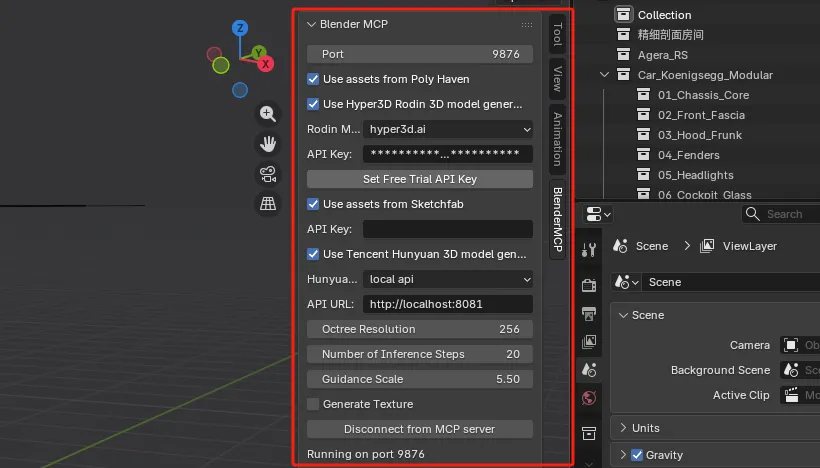Enable Generate Texture checkbox
The height and width of the screenshot is (468, 820).
pos(313,404)
